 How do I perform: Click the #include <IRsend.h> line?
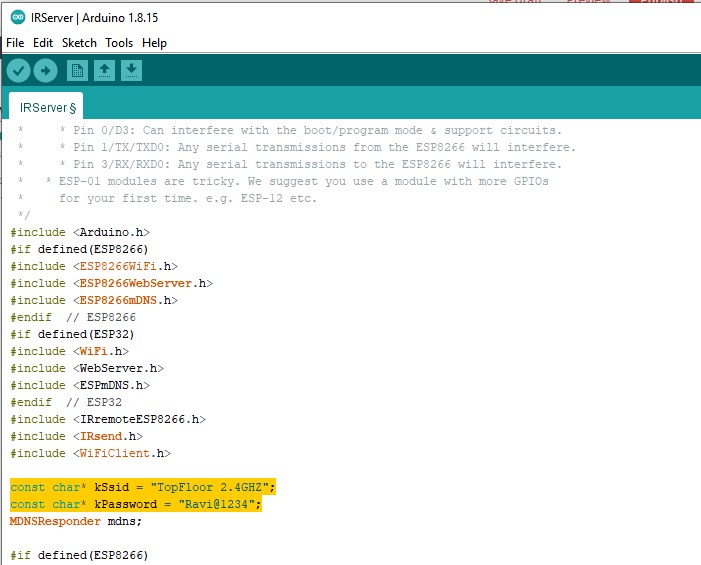(76, 436)
